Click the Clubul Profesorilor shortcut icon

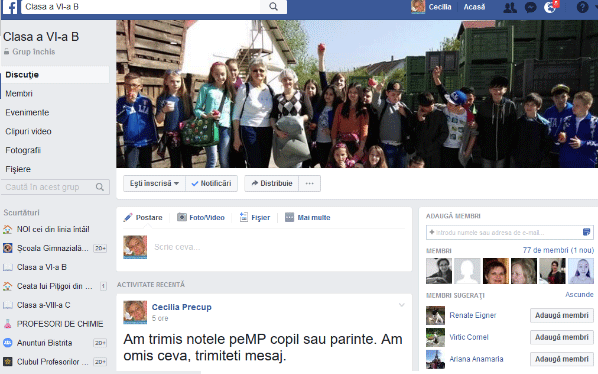point(8,361)
